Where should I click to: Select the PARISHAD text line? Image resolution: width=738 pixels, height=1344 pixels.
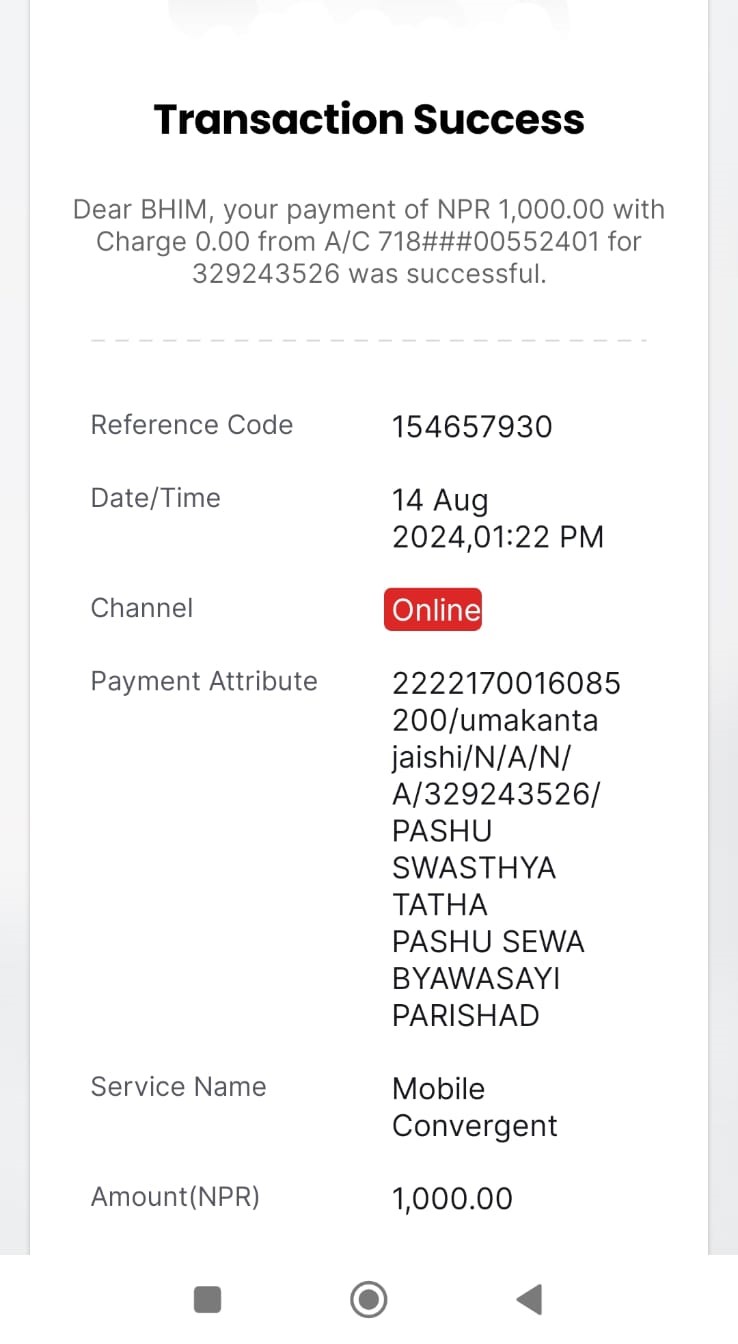click(x=466, y=1015)
